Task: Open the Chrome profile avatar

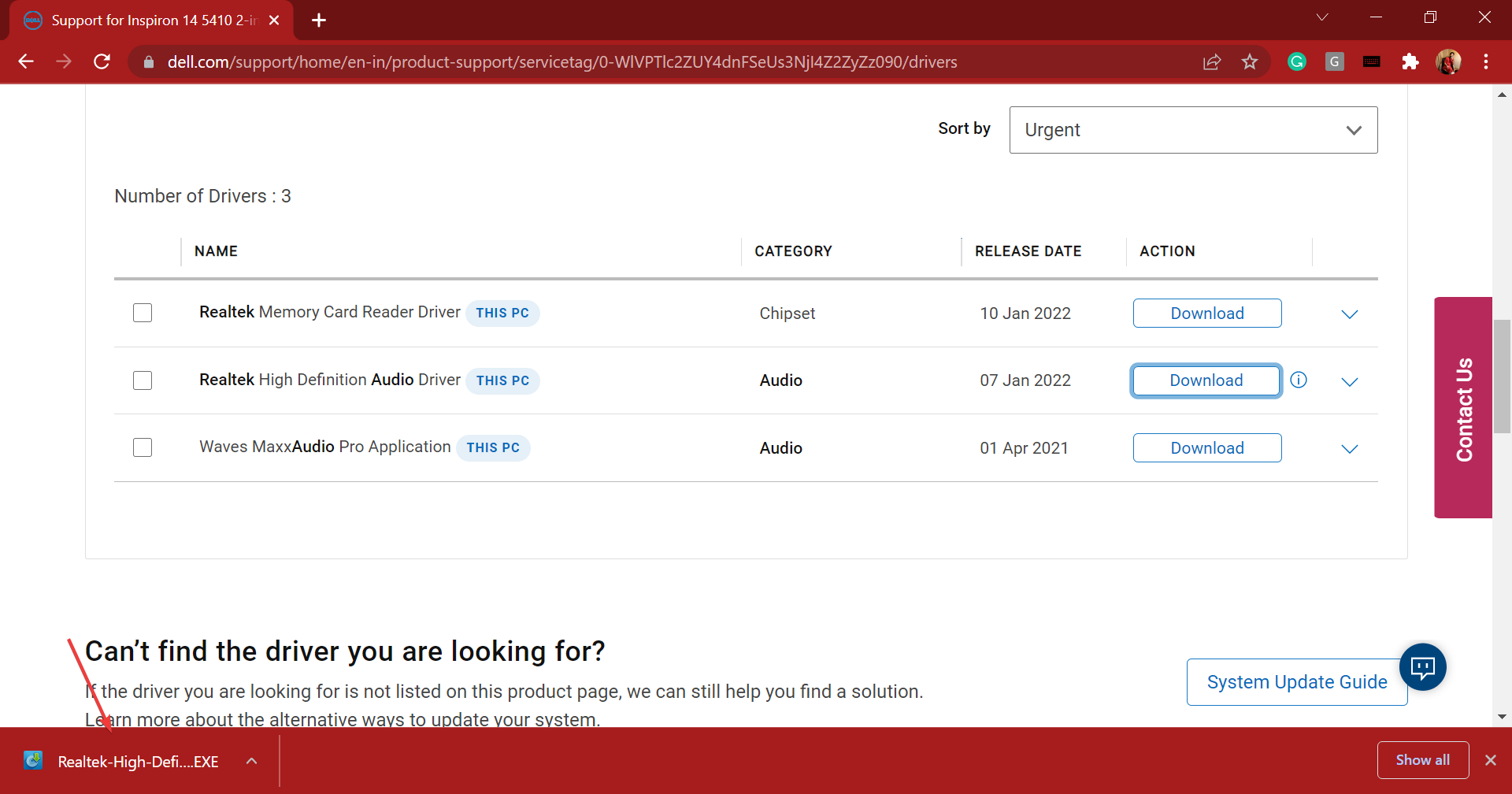Action: [1448, 61]
